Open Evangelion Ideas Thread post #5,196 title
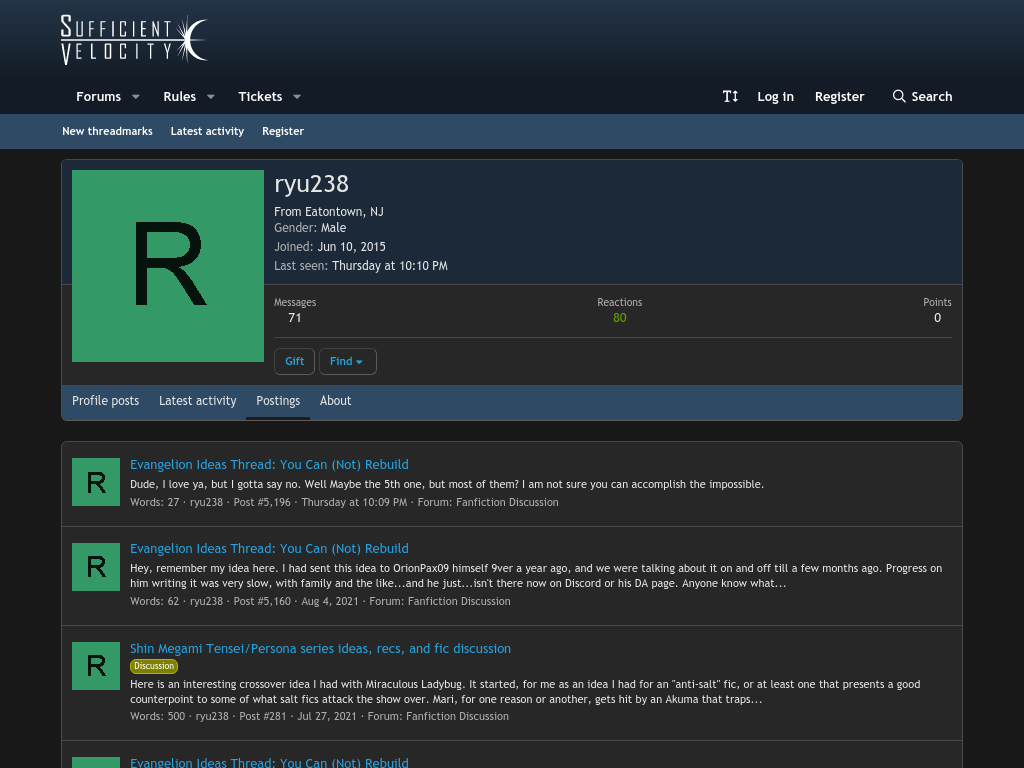 pos(269,464)
